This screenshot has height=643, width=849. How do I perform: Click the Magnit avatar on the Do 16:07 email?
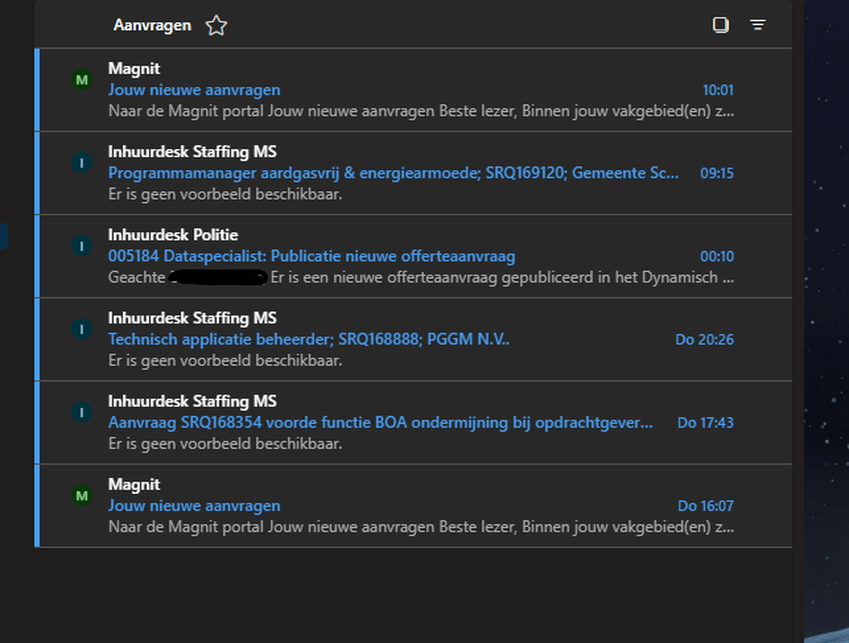[x=82, y=495]
